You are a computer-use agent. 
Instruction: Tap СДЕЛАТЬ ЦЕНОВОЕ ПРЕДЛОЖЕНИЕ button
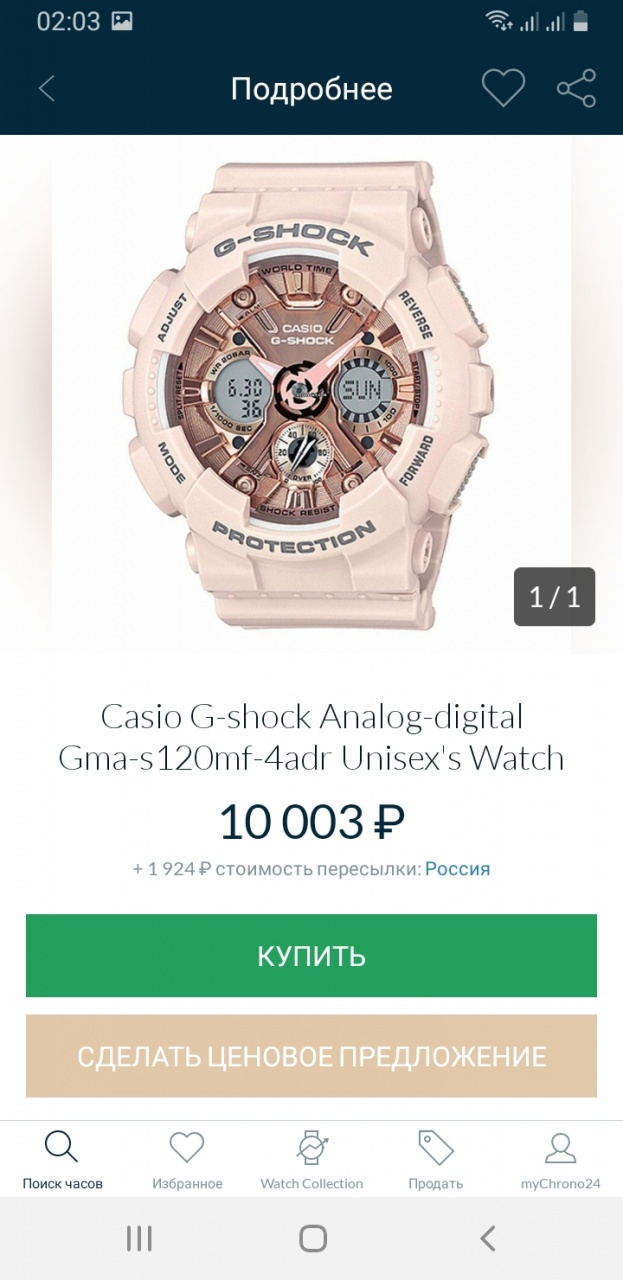(x=311, y=1056)
